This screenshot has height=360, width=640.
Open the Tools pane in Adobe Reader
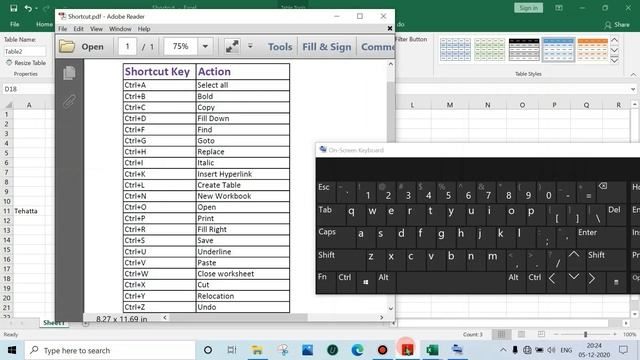(x=280, y=47)
